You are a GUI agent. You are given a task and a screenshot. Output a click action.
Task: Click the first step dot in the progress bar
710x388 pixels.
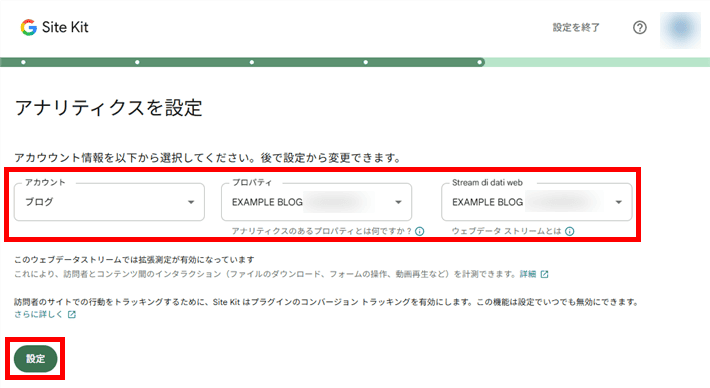(x=23, y=62)
